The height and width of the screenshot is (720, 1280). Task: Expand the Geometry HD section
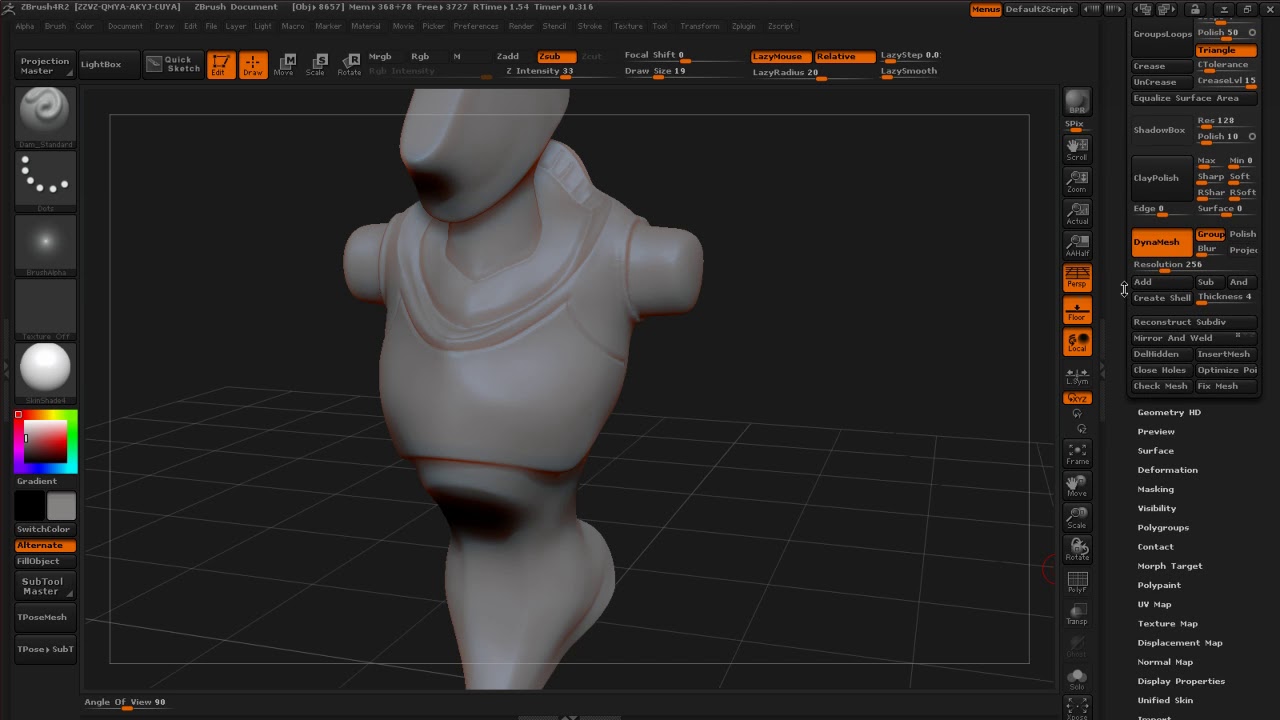point(1169,412)
